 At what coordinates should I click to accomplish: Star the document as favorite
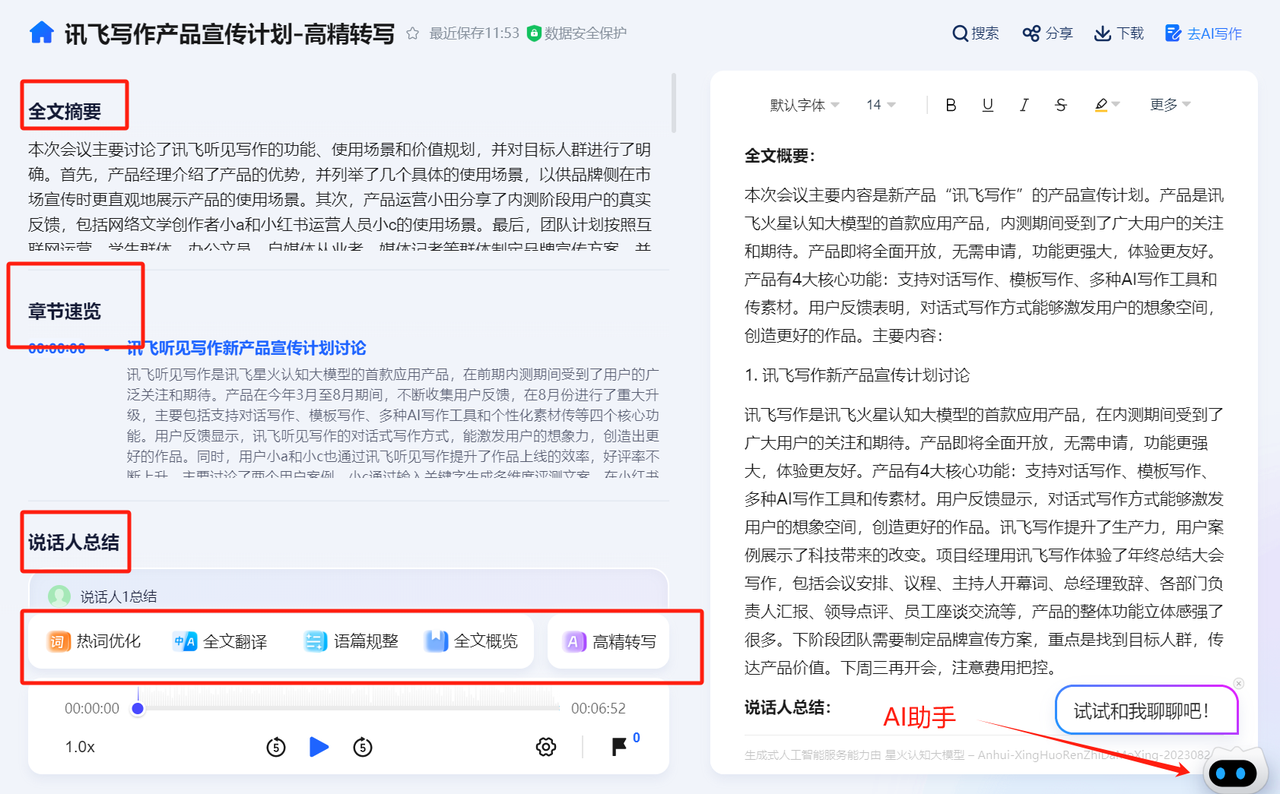pos(413,33)
